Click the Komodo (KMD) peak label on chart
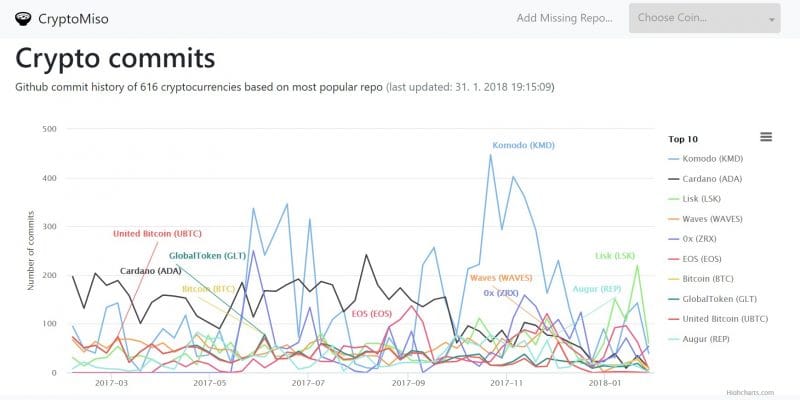Screen dimensions: 800x400 tap(523, 145)
